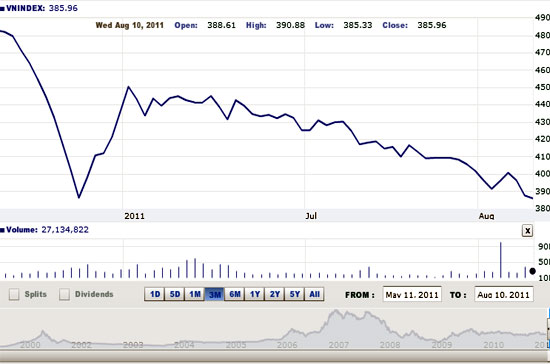
Task: Click the Open value 388.61
Action: [221, 25]
